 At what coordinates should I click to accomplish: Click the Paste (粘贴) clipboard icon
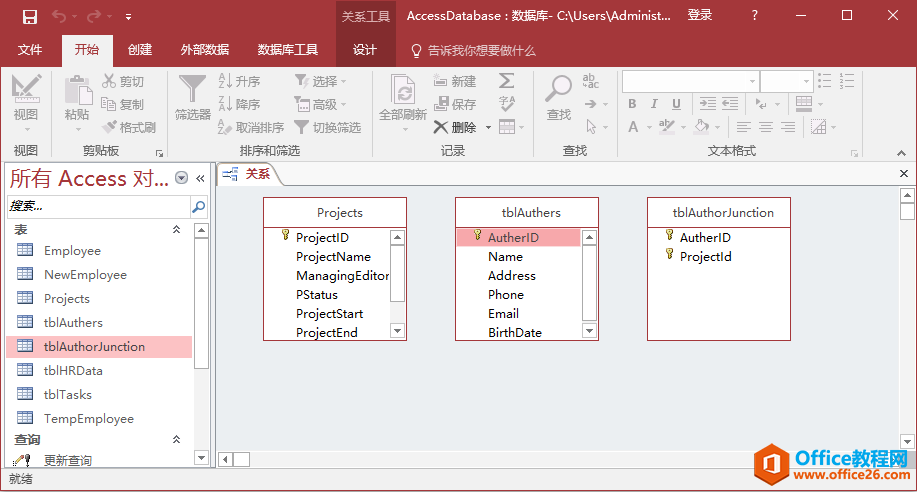(77, 91)
